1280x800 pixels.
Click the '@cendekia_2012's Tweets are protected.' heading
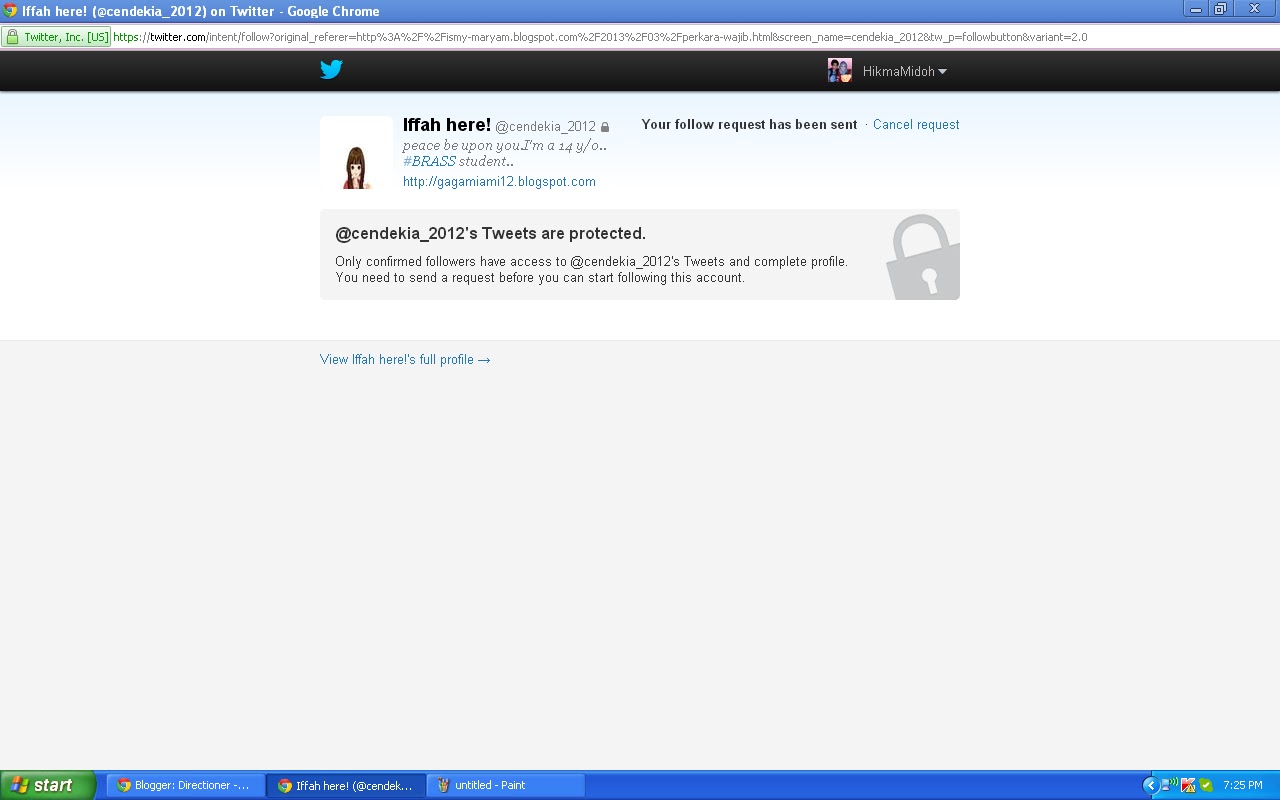pos(490,234)
